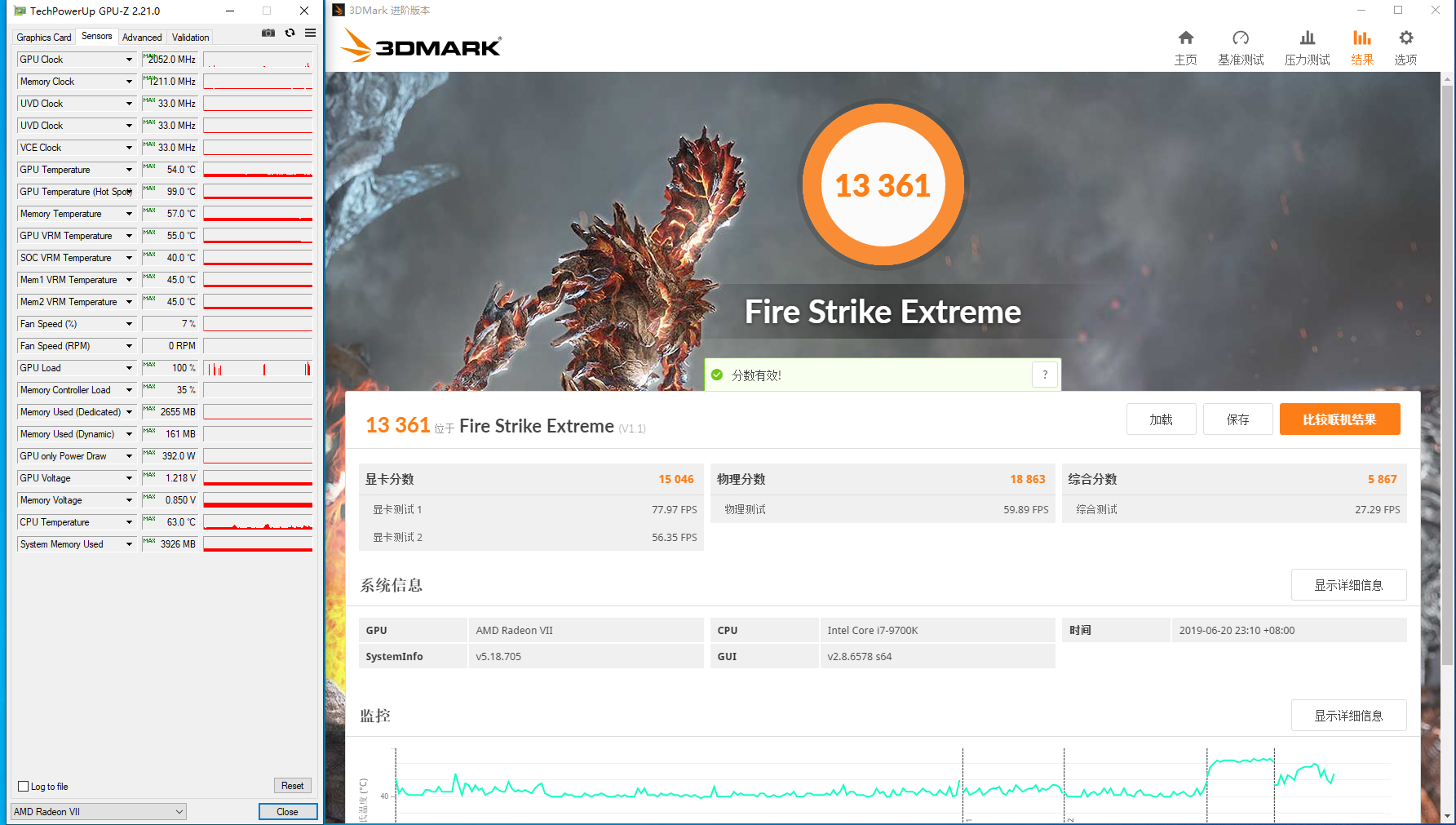
Task: Click the 基准测试 navigation label
Action: pyautogui.click(x=1241, y=60)
